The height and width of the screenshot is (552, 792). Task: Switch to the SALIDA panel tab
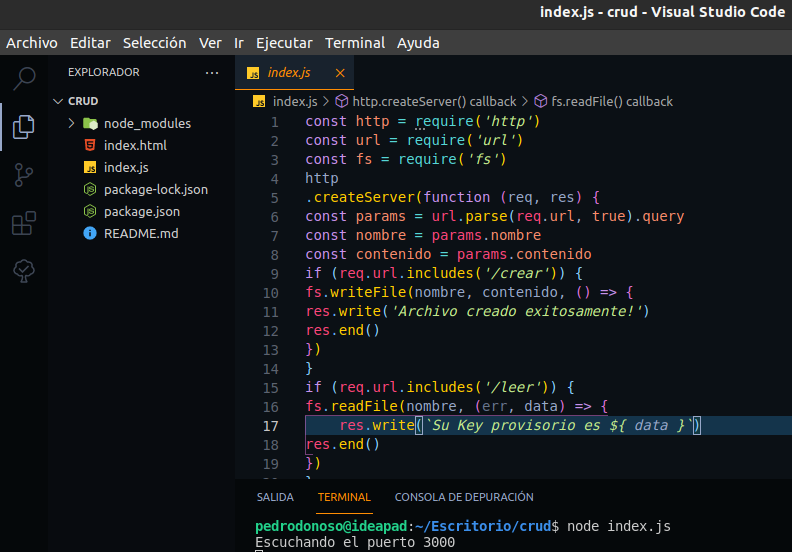click(x=275, y=497)
